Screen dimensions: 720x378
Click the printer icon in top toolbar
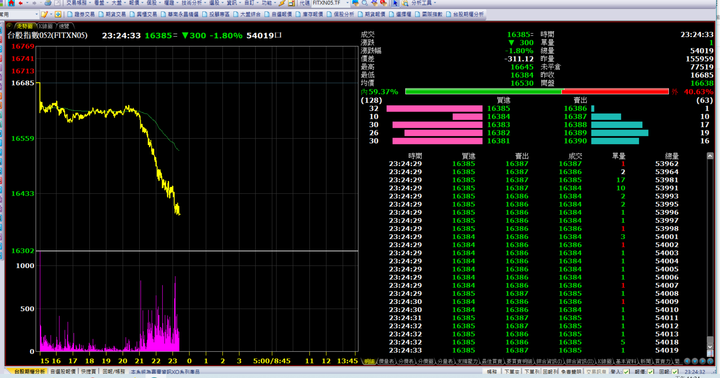click(48, 3)
